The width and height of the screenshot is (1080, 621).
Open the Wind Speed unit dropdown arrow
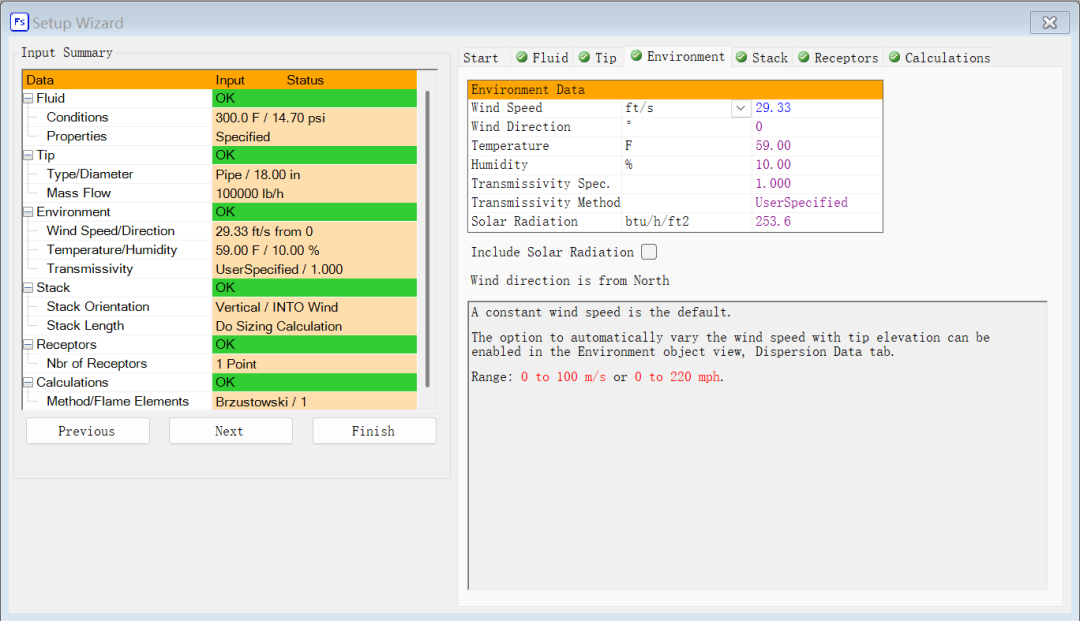[740, 108]
